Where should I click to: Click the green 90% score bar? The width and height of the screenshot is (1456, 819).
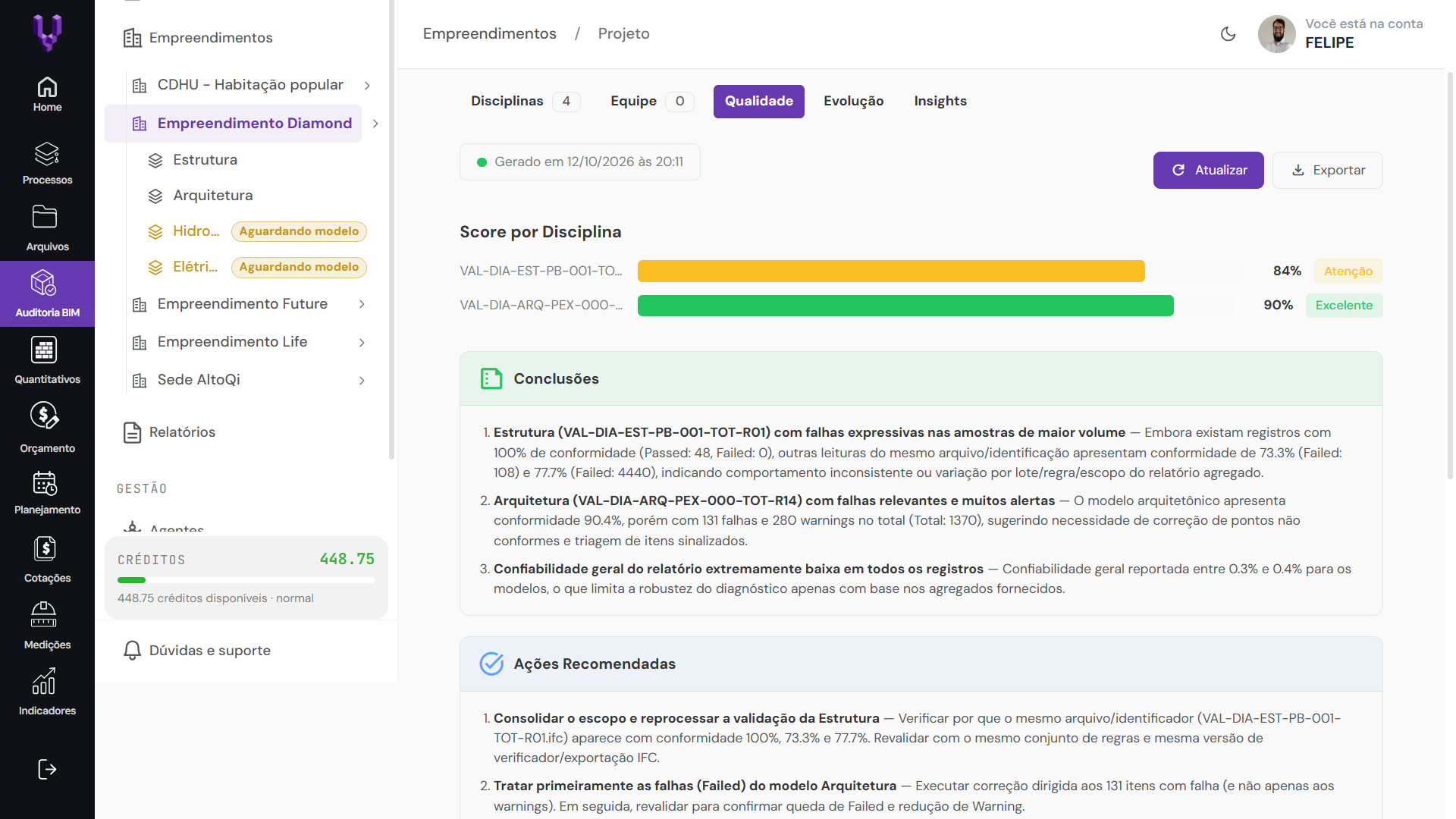pos(905,305)
